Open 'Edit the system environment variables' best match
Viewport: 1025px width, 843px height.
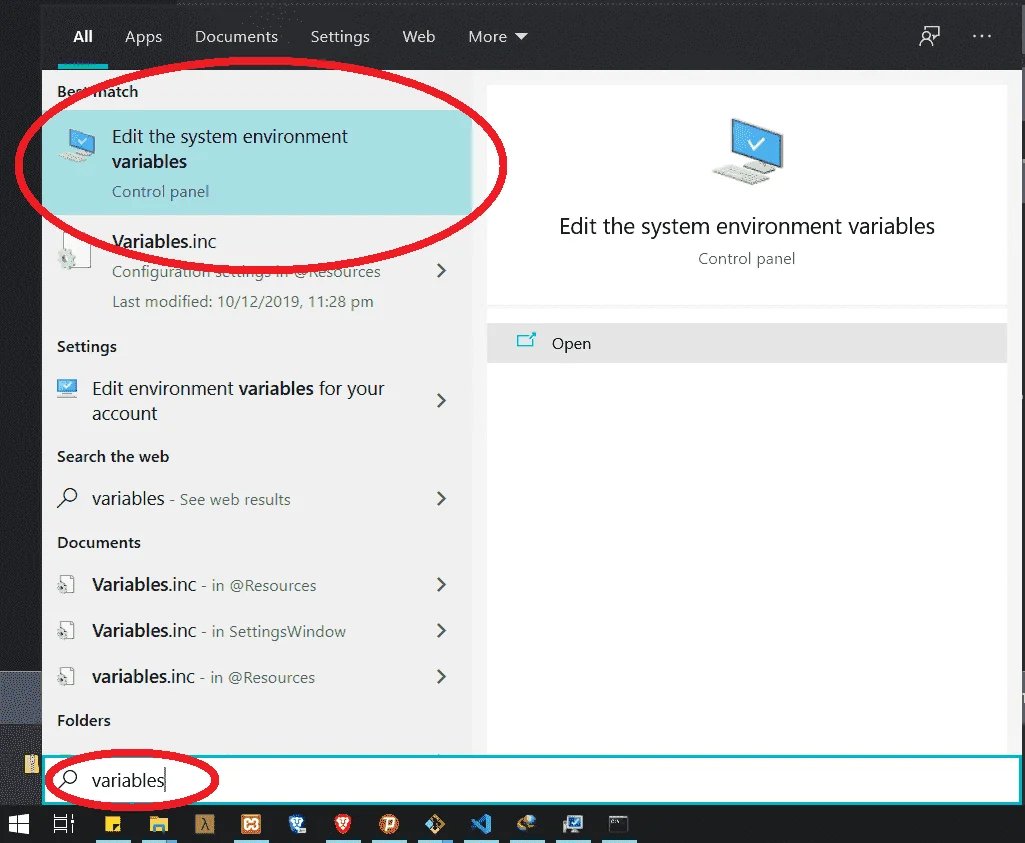pos(257,163)
